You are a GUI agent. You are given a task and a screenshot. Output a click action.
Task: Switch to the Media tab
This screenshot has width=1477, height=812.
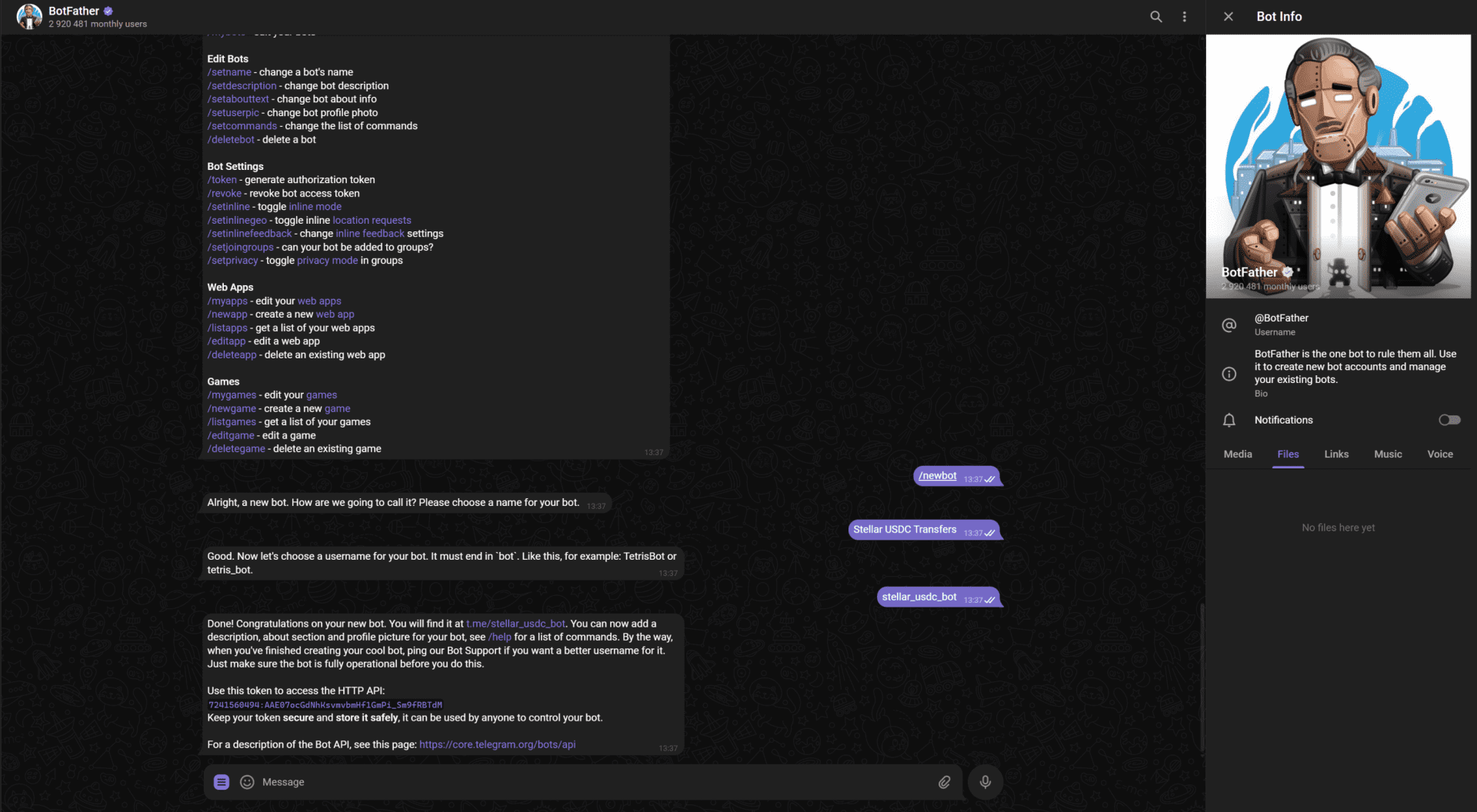coord(1237,454)
